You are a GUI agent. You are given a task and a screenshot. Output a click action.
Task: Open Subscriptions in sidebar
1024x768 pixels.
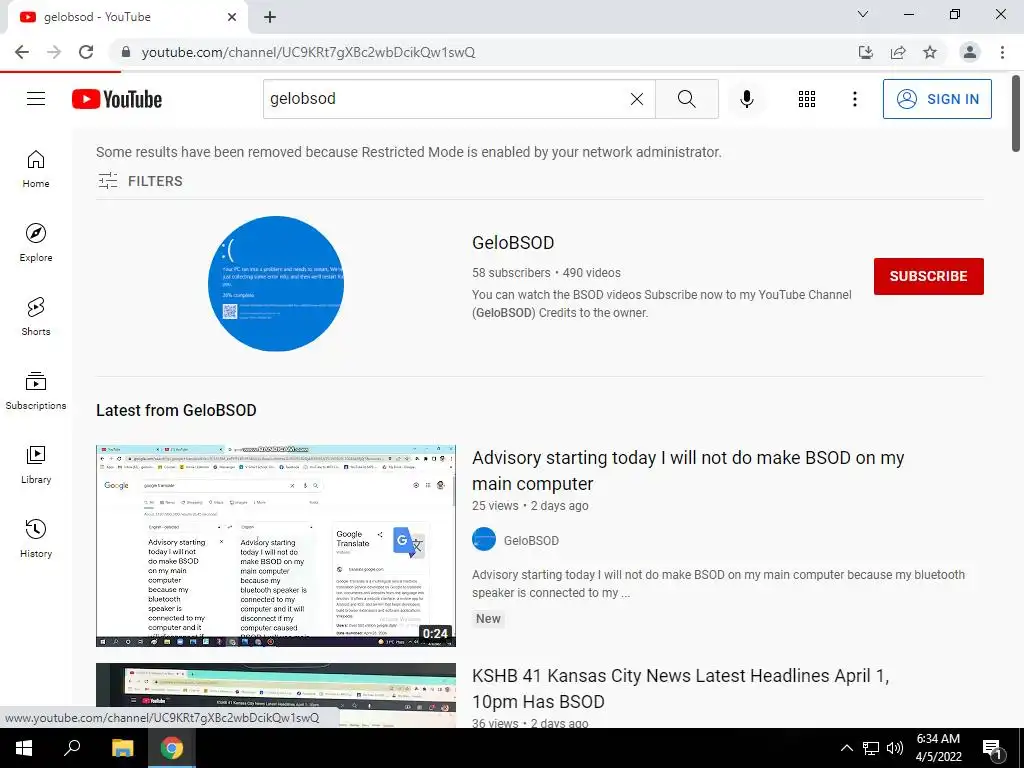36,391
